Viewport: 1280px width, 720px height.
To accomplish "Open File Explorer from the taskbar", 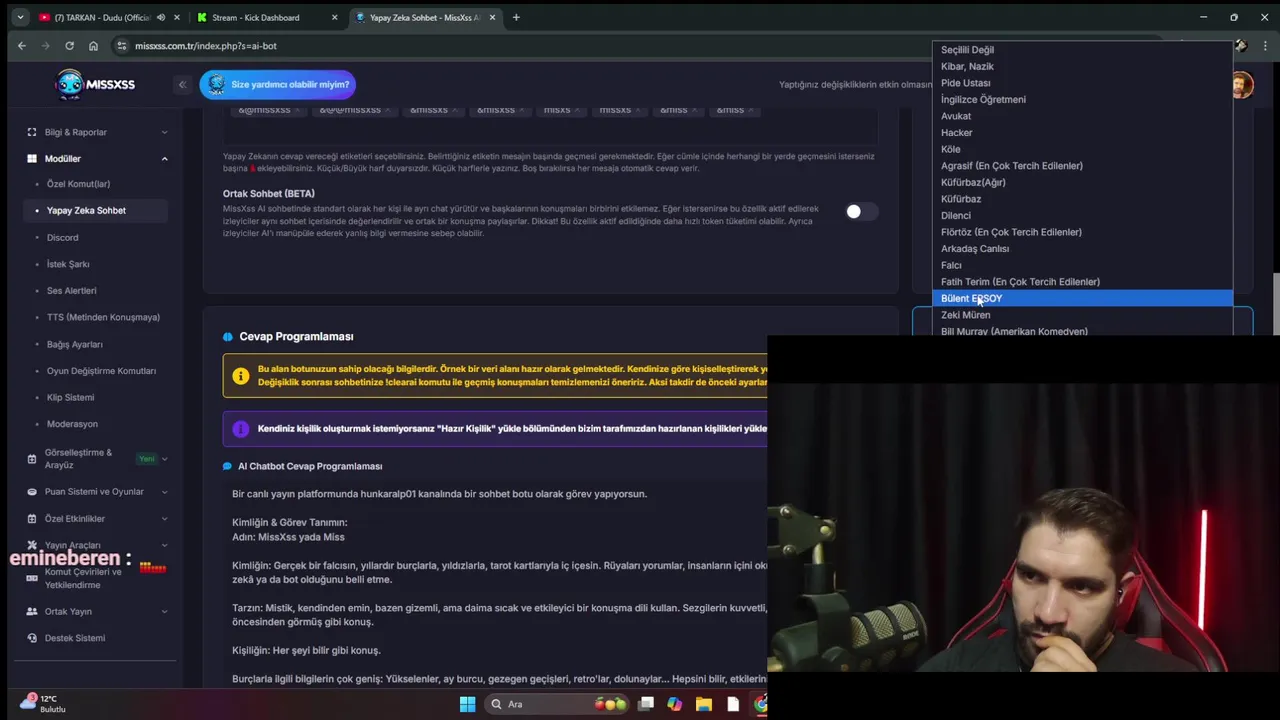I will click(x=703, y=704).
